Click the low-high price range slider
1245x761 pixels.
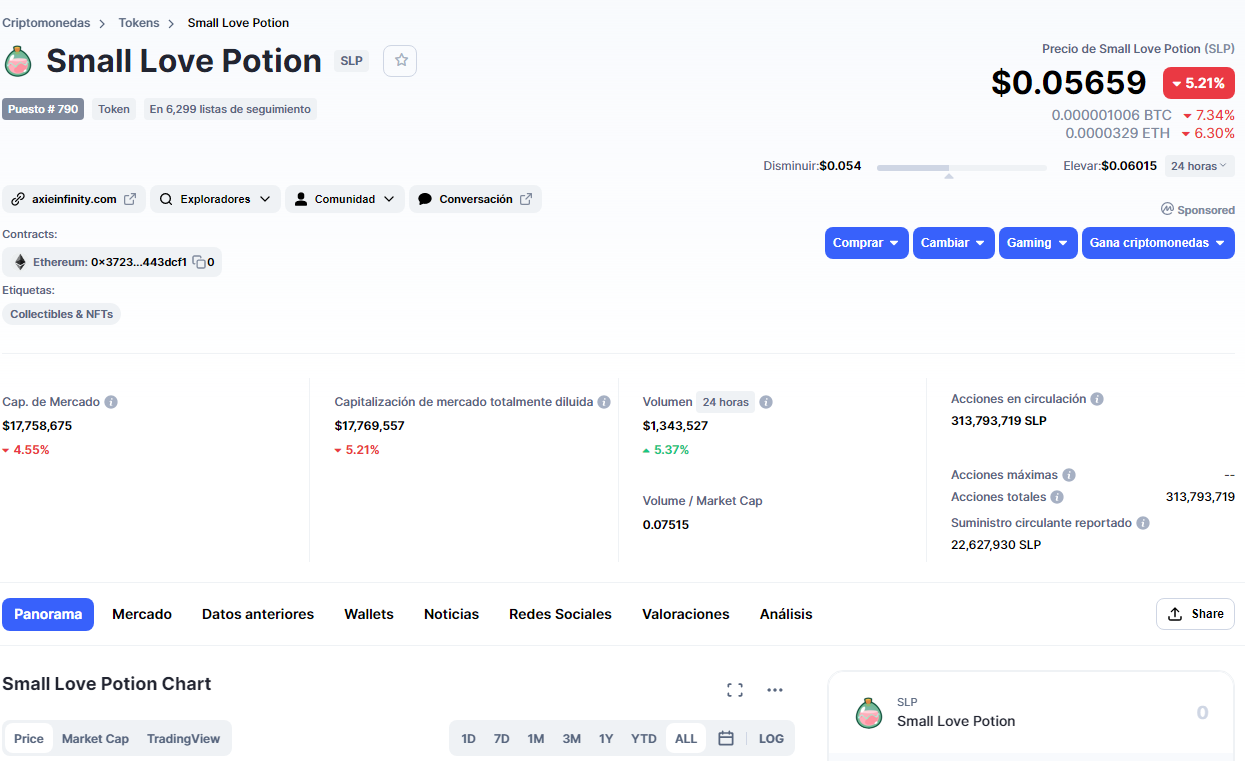962,168
